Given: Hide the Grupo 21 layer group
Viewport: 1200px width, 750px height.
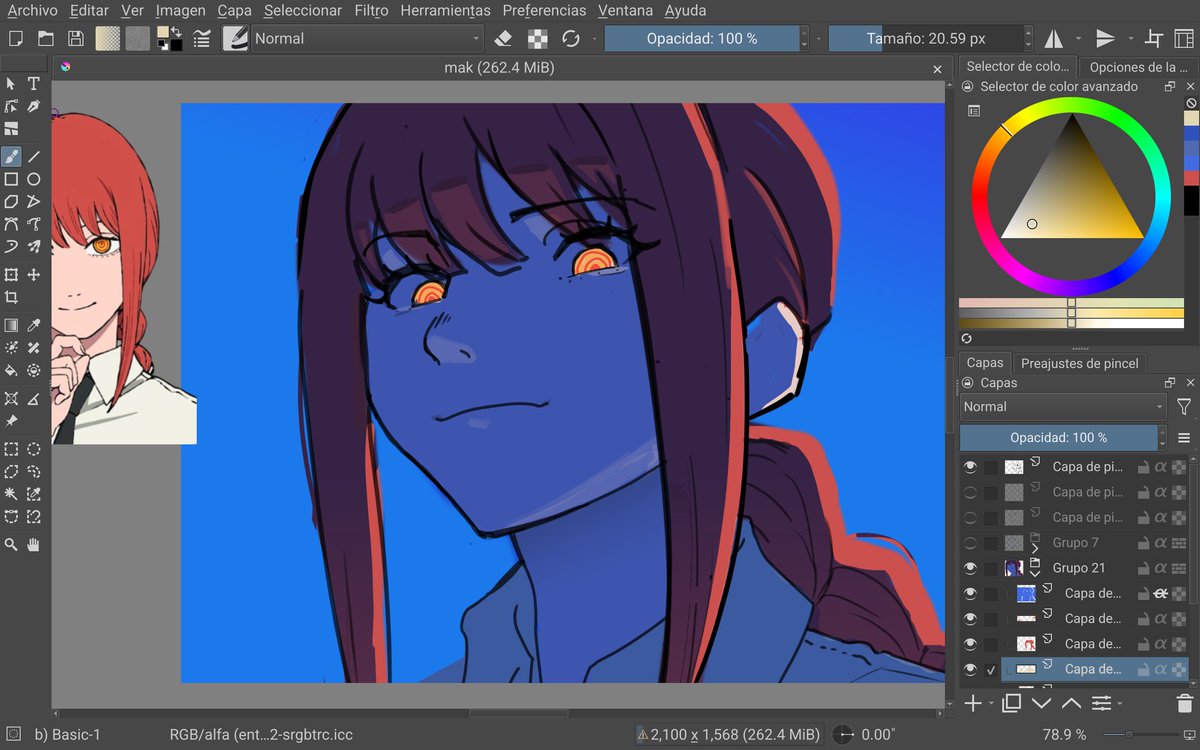Looking at the screenshot, I should (x=969, y=568).
